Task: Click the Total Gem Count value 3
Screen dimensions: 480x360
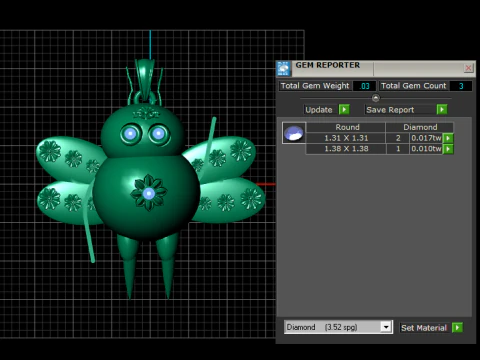Action: pyautogui.click(x=461, y=86)
